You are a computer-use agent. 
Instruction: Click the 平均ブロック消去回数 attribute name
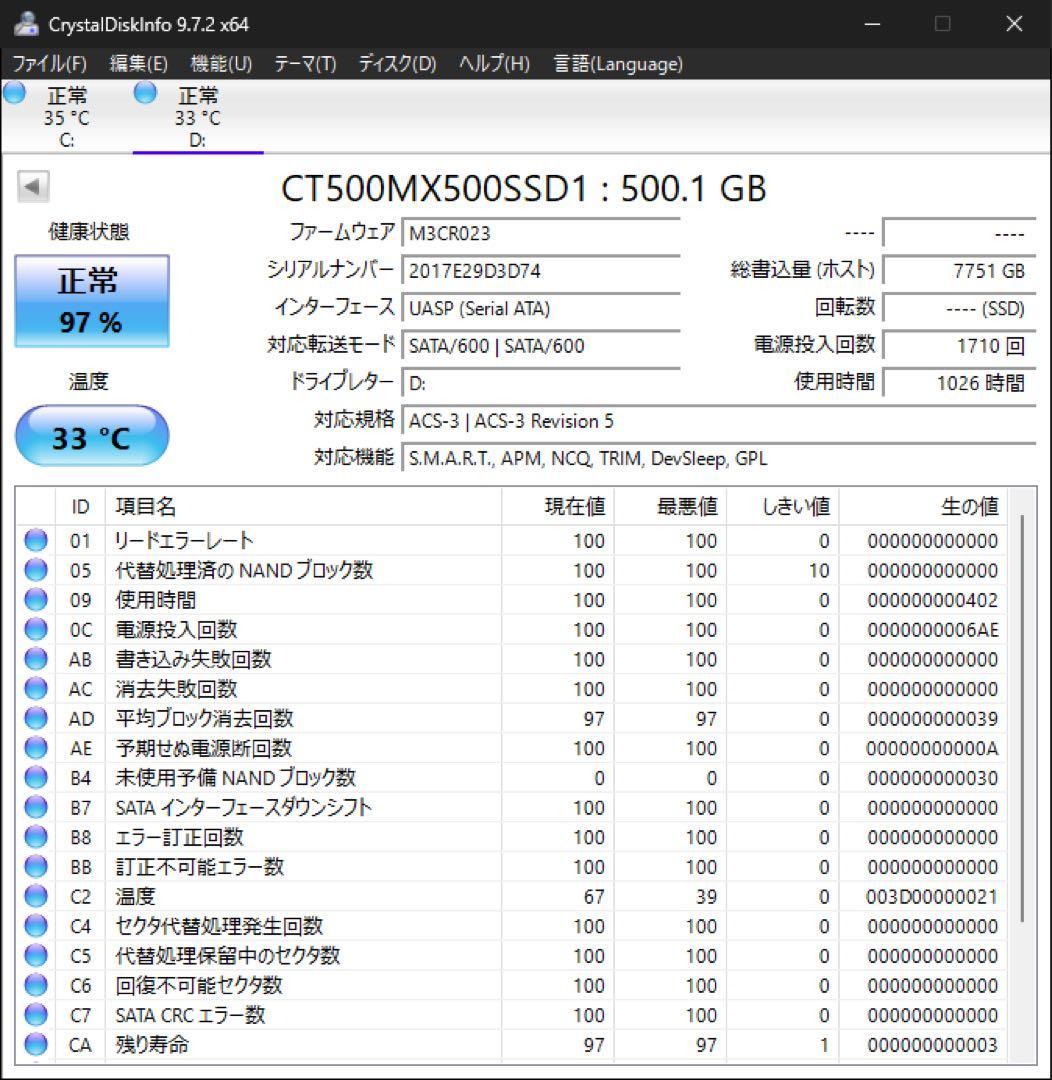click(x=205, y=718)
